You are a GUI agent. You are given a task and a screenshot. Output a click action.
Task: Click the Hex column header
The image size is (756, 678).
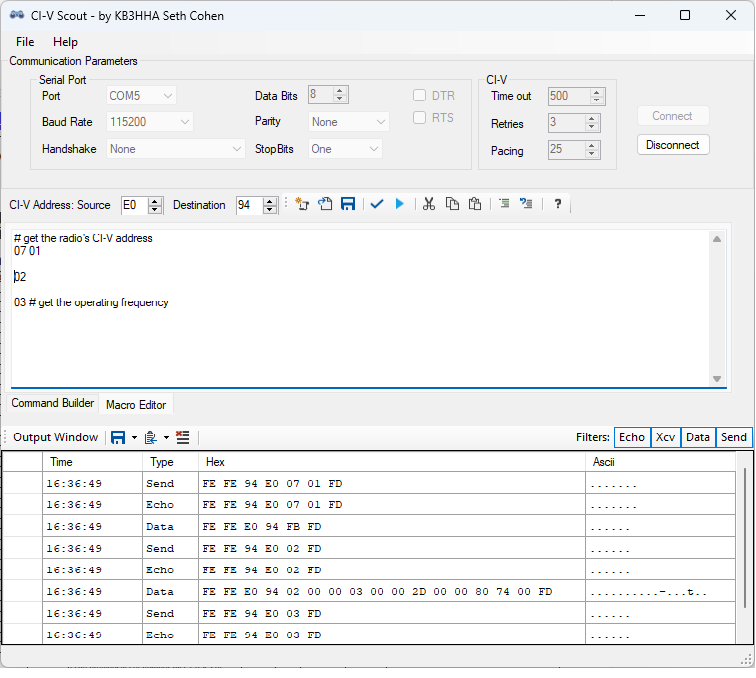392,462
